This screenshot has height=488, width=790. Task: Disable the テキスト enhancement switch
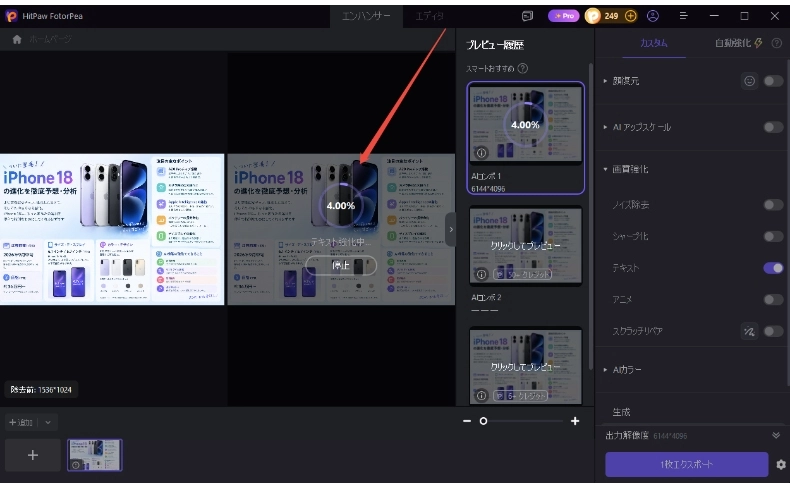pyautogui.click(x=773, y=268)
